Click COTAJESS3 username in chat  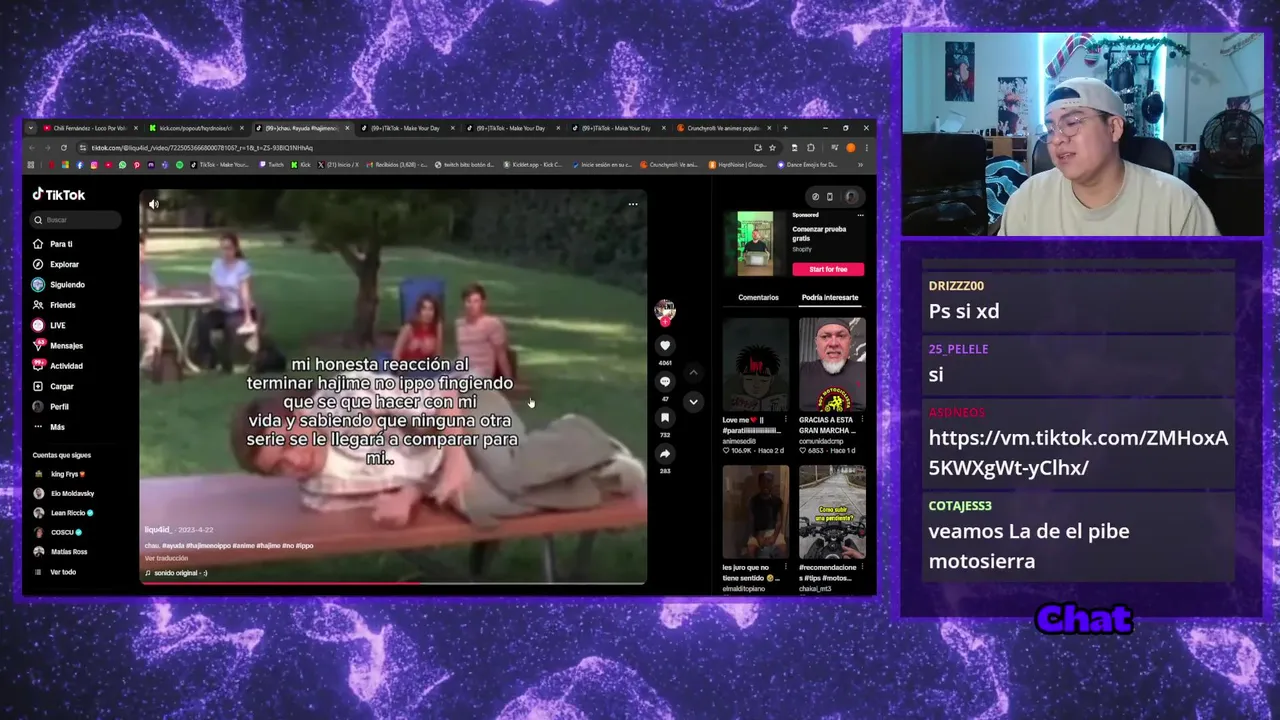tap(960, 506)
